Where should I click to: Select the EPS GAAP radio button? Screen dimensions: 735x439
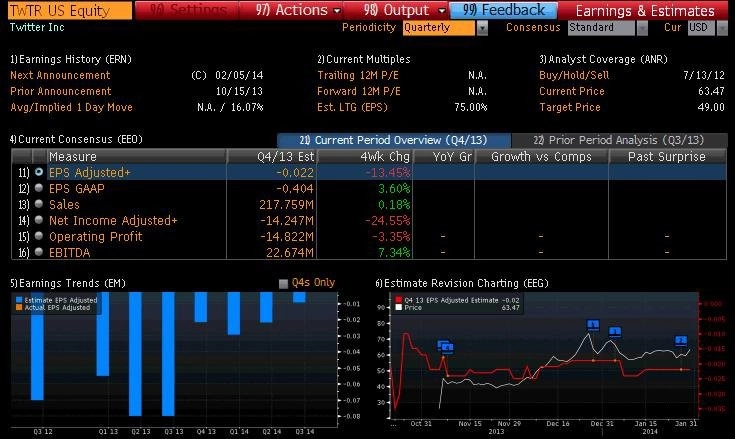(x=39, y=188)
